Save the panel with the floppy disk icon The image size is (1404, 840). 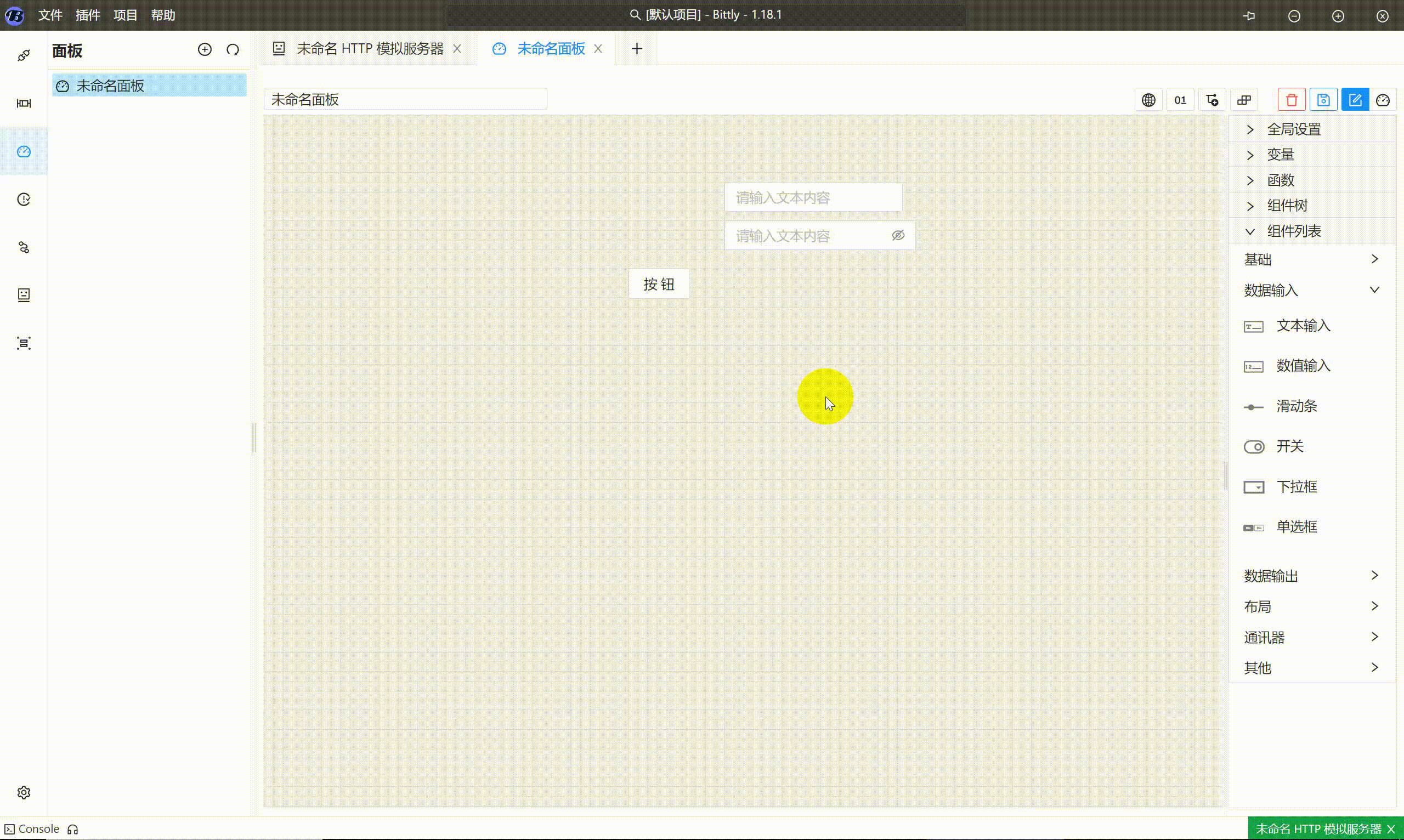click(x=1324, y=99)
